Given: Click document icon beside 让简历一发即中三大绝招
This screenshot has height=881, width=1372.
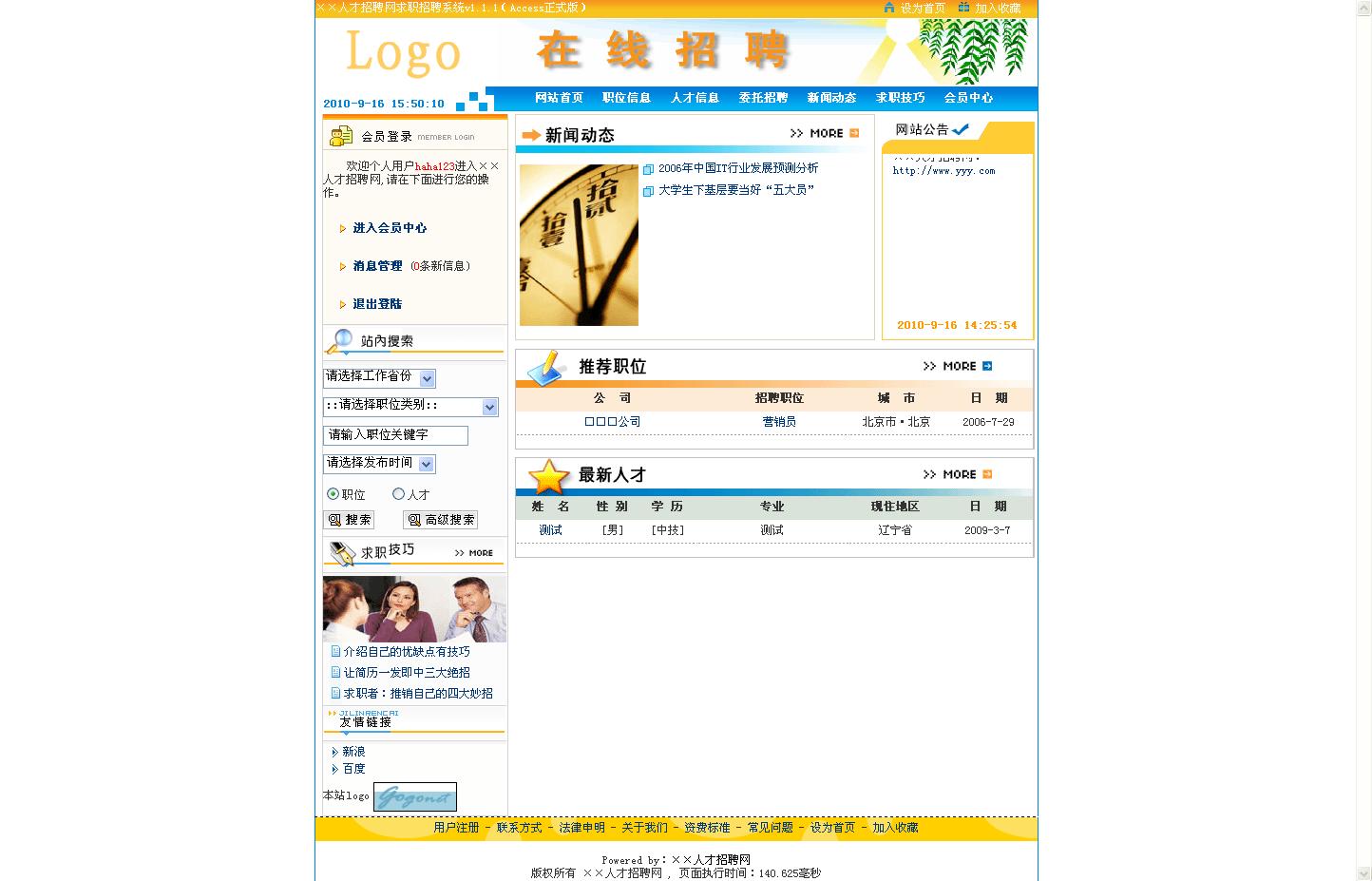Looking at the screenshot, I should coord(335,673).
